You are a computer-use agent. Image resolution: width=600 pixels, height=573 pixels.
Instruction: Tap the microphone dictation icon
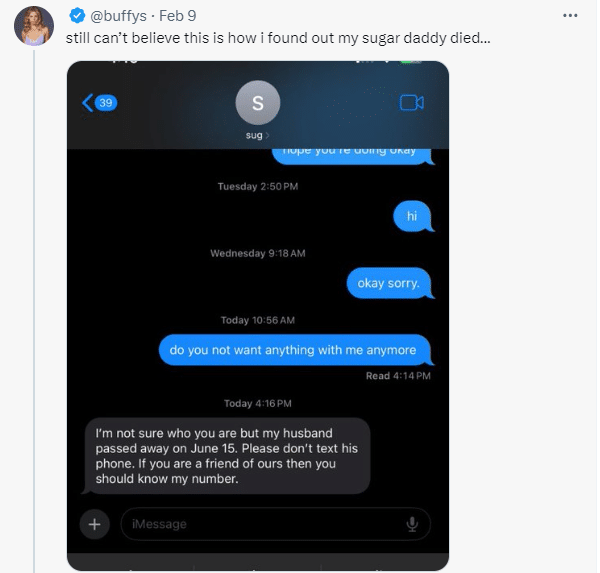411,524
